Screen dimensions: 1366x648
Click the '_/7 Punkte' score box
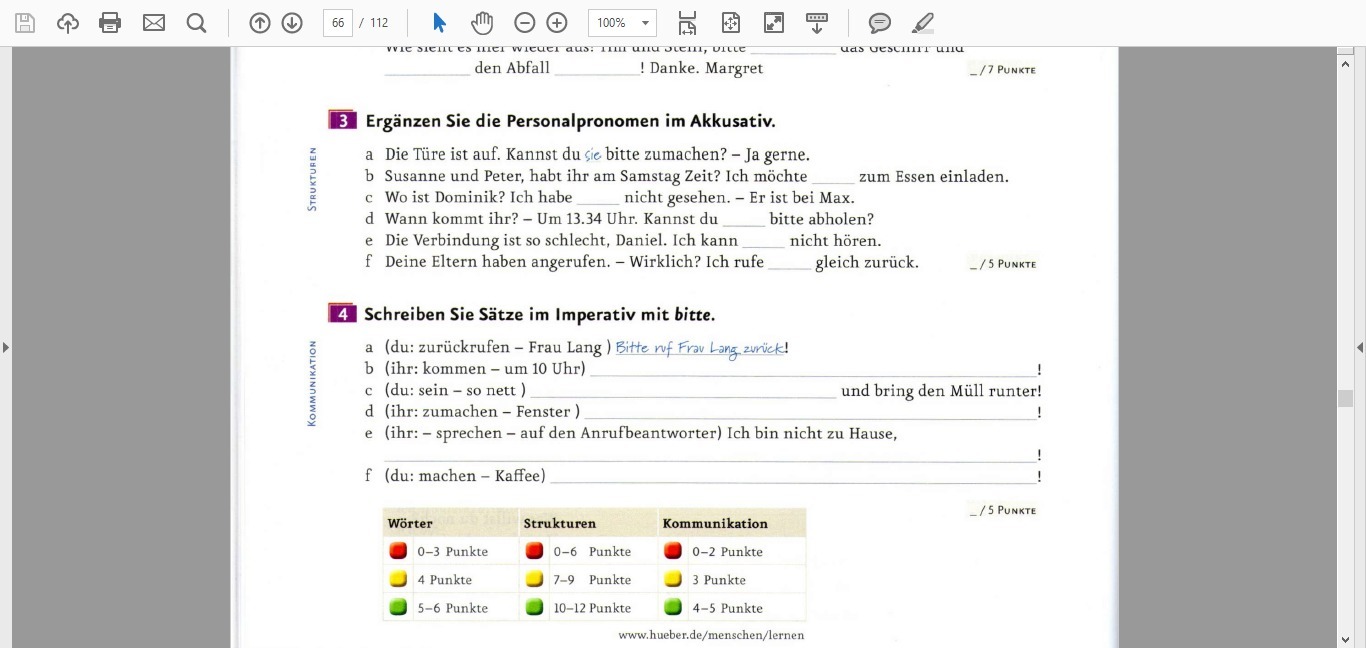tap(1003, 70)
